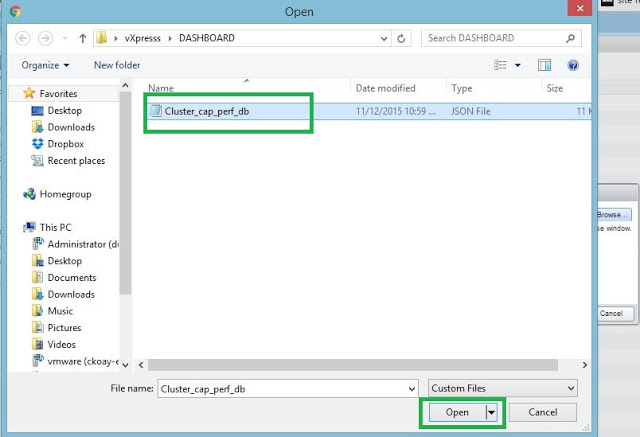Expand the File name dropdown arrow

[x=411, y=387]
